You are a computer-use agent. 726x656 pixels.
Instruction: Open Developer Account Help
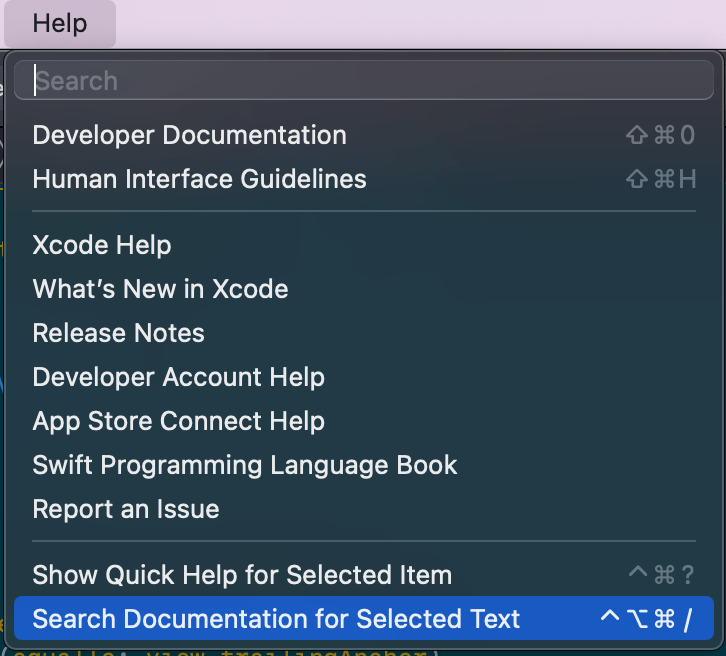coord(179,377)
